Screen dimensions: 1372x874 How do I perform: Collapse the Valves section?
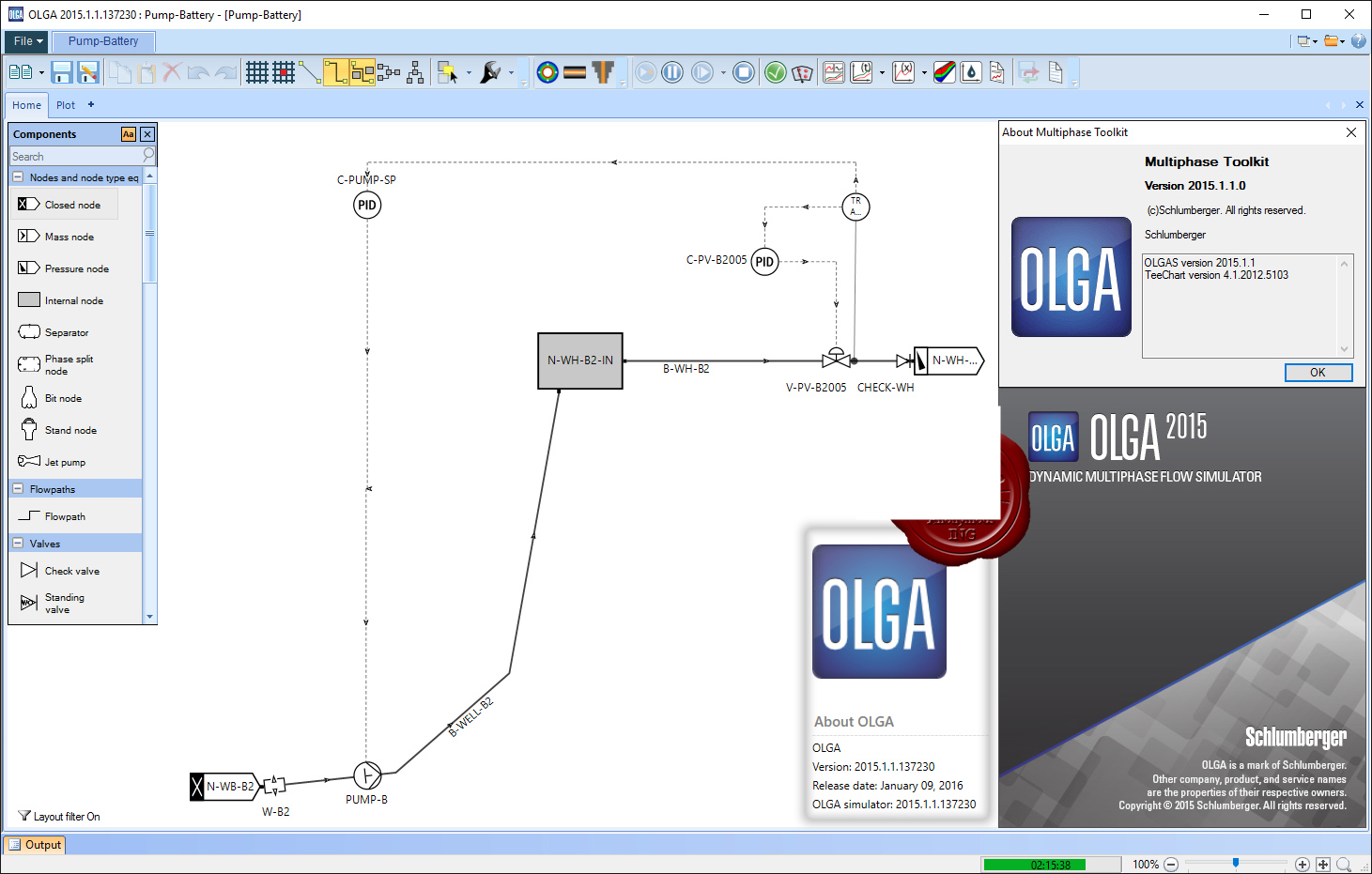[20, 543]
